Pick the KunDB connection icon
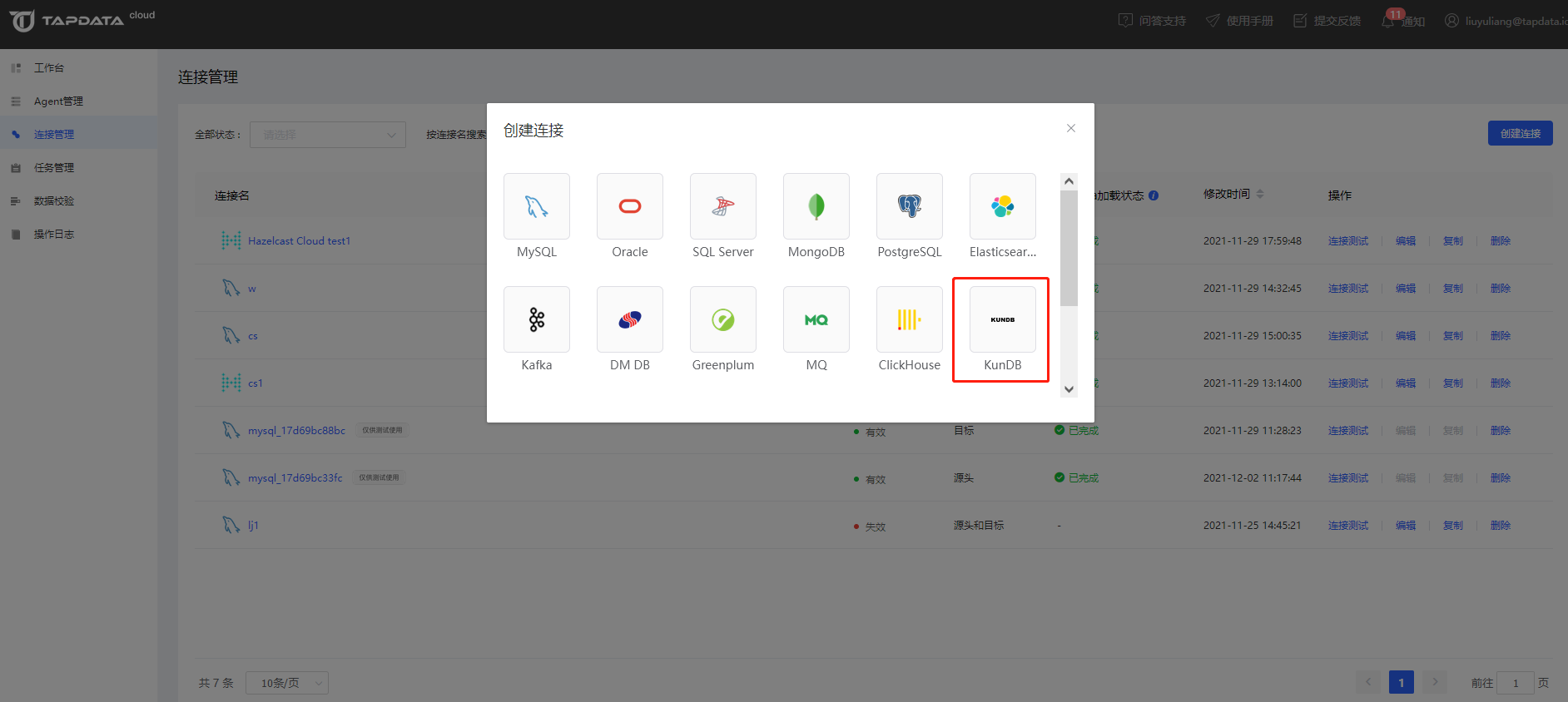Image resolution: width=1568 pixels, height=702 pixels. coord(1003,319)
